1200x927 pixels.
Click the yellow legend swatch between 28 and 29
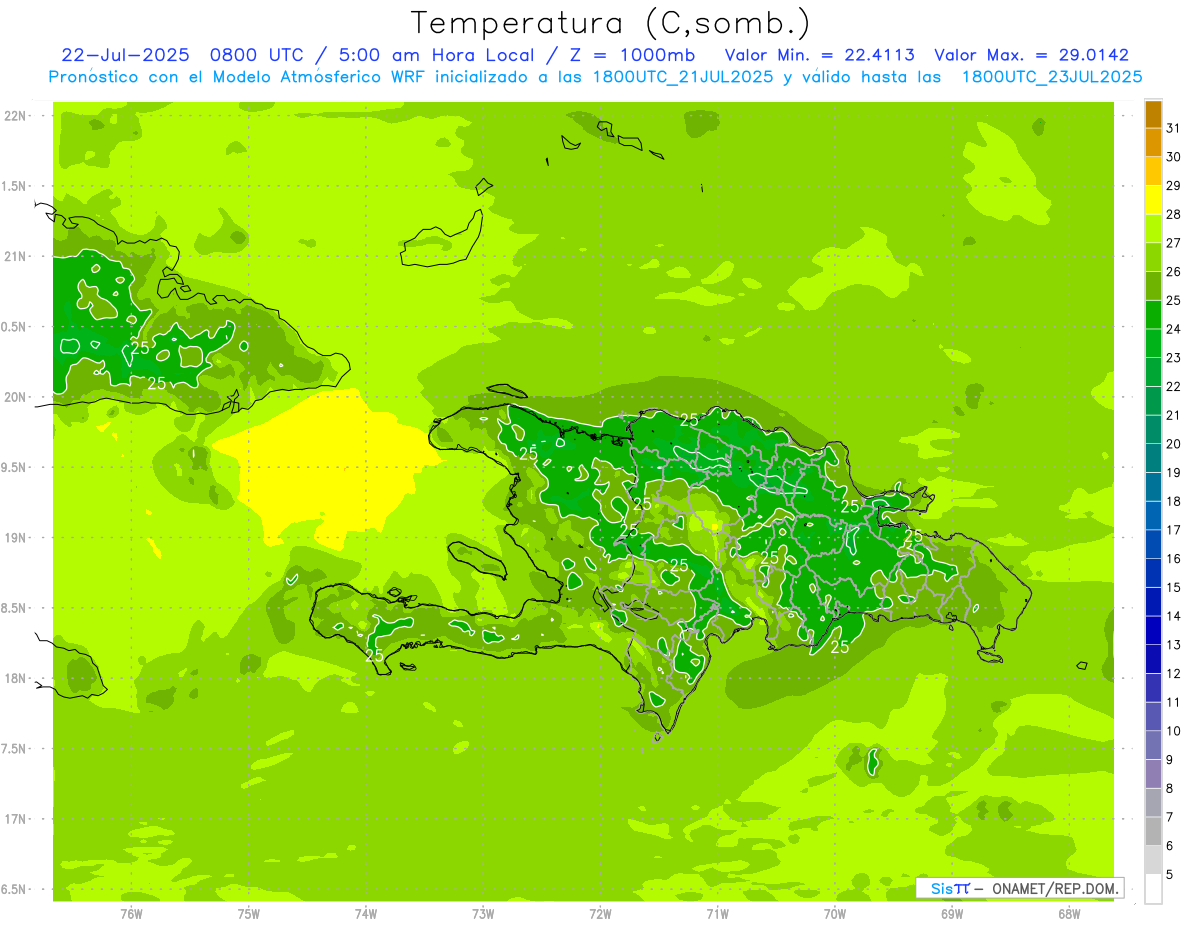tap(1153, 200)
